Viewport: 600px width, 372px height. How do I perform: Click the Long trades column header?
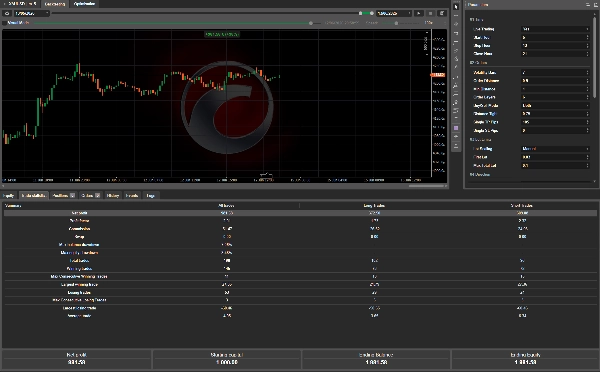[x=374, y=206]
